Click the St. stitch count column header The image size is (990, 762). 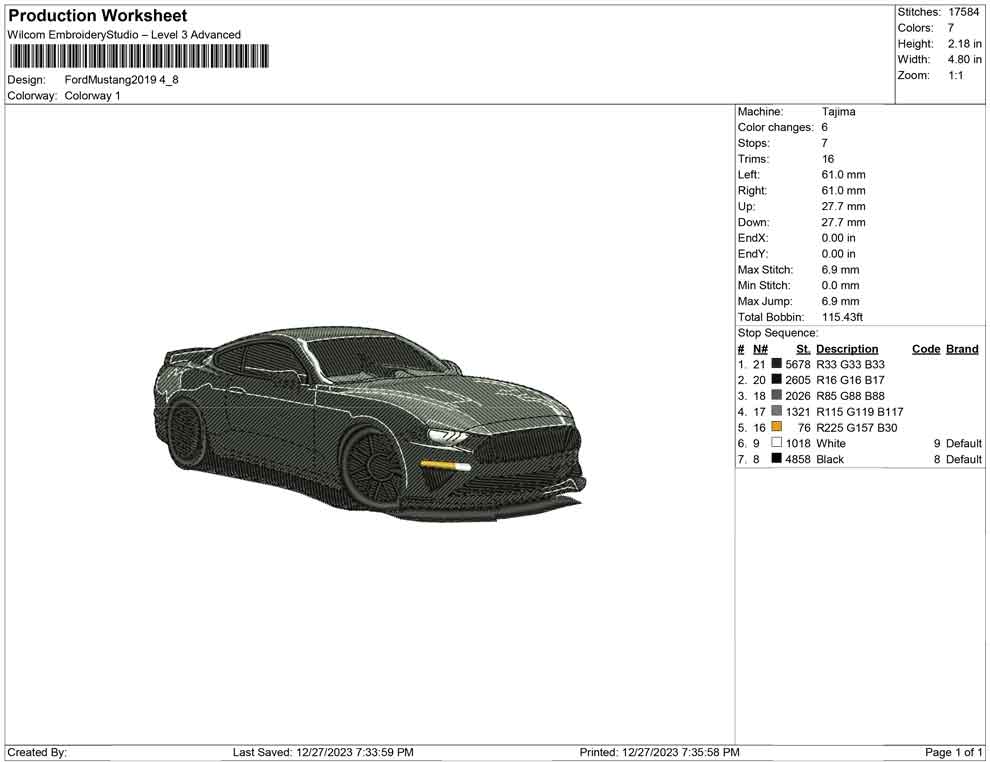[x=803, y=349]
